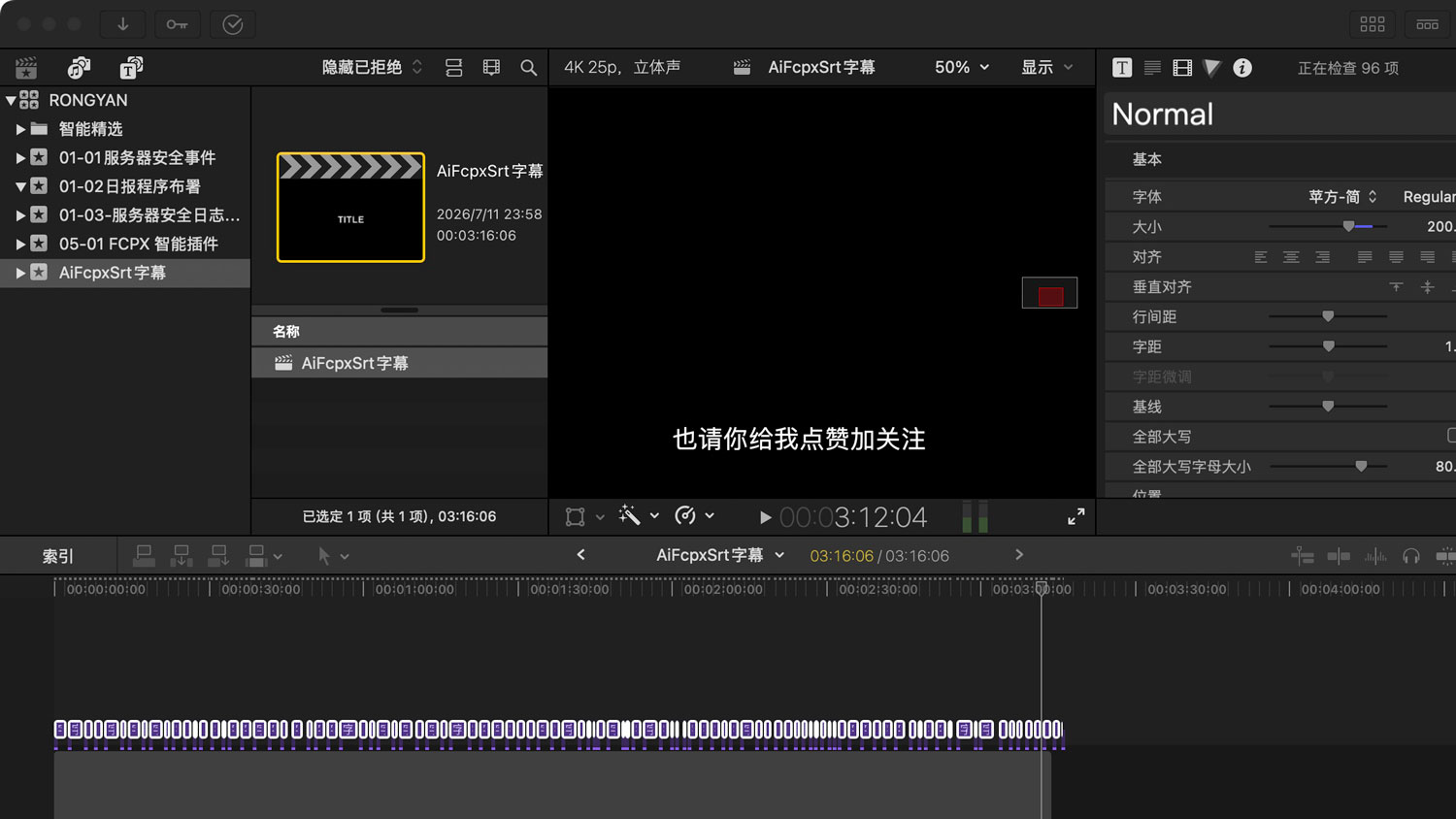Change the 字体 font to another family
This screenshot has height=819, width=1456.
[1343, 196]
